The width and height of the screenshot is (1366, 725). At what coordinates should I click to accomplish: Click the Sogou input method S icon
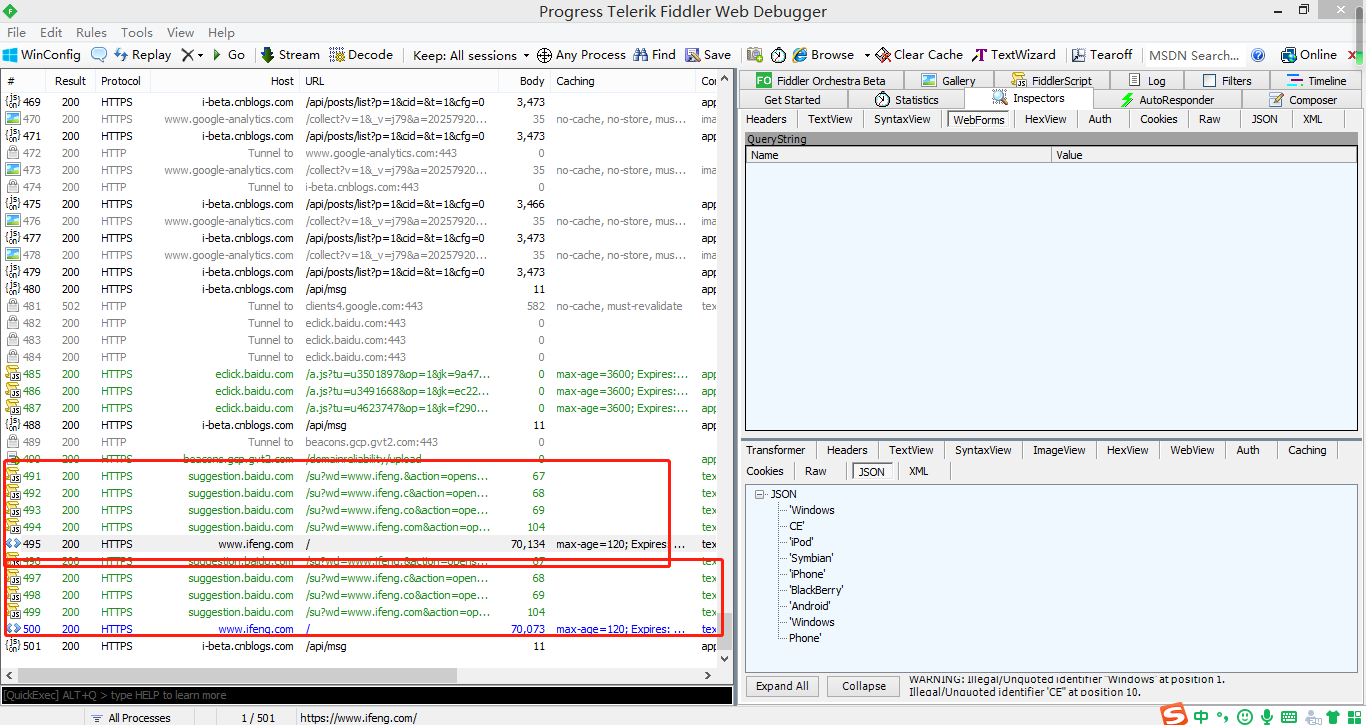(x=1174, y=714)
